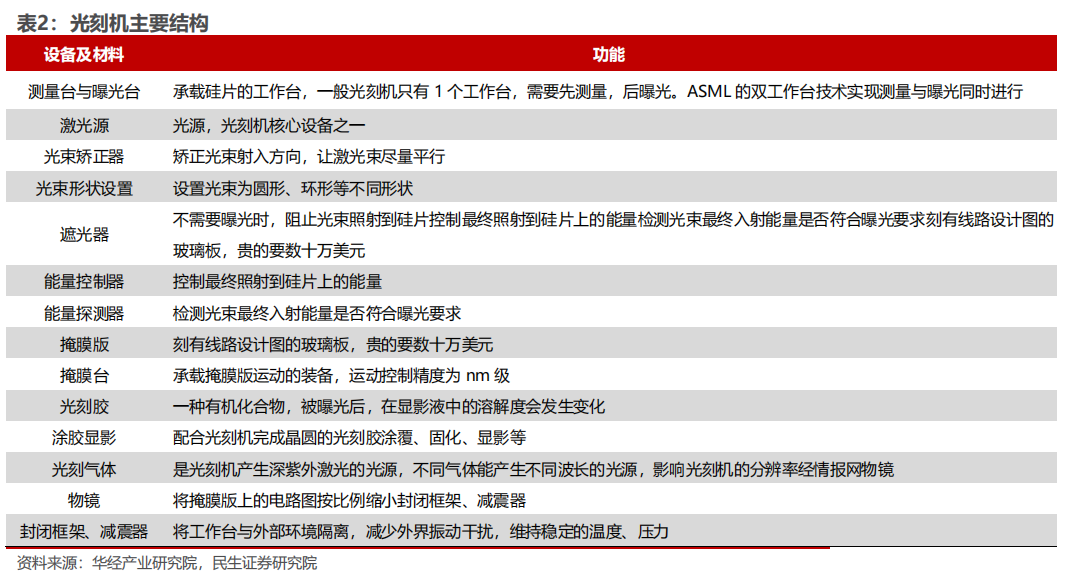Image resolution: width=1065 pixels, height=580 pixels.
Task: Click the text 将掩膜版上的电路图按比例缩小
Action: click(x=285, y=501)
